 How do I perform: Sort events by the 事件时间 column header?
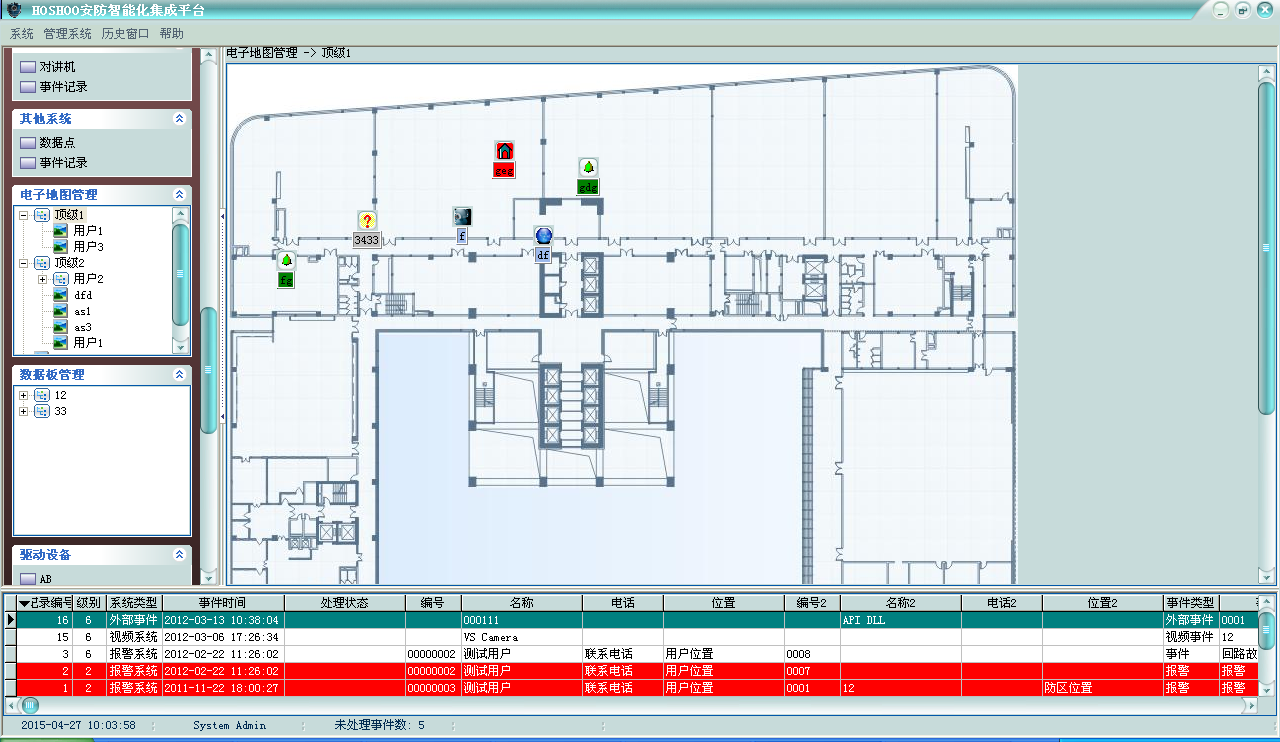[x=222, y=603]
